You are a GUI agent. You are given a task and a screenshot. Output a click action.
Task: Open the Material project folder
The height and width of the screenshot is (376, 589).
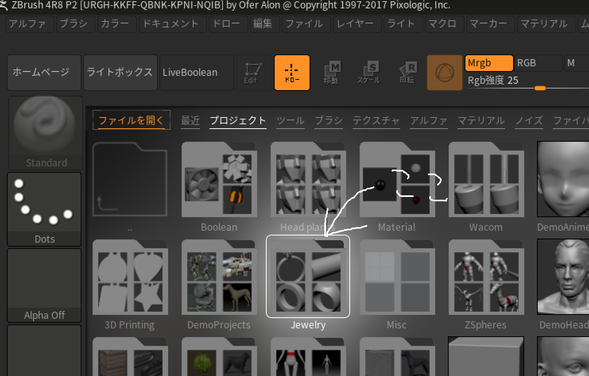(x=397, y=180)
